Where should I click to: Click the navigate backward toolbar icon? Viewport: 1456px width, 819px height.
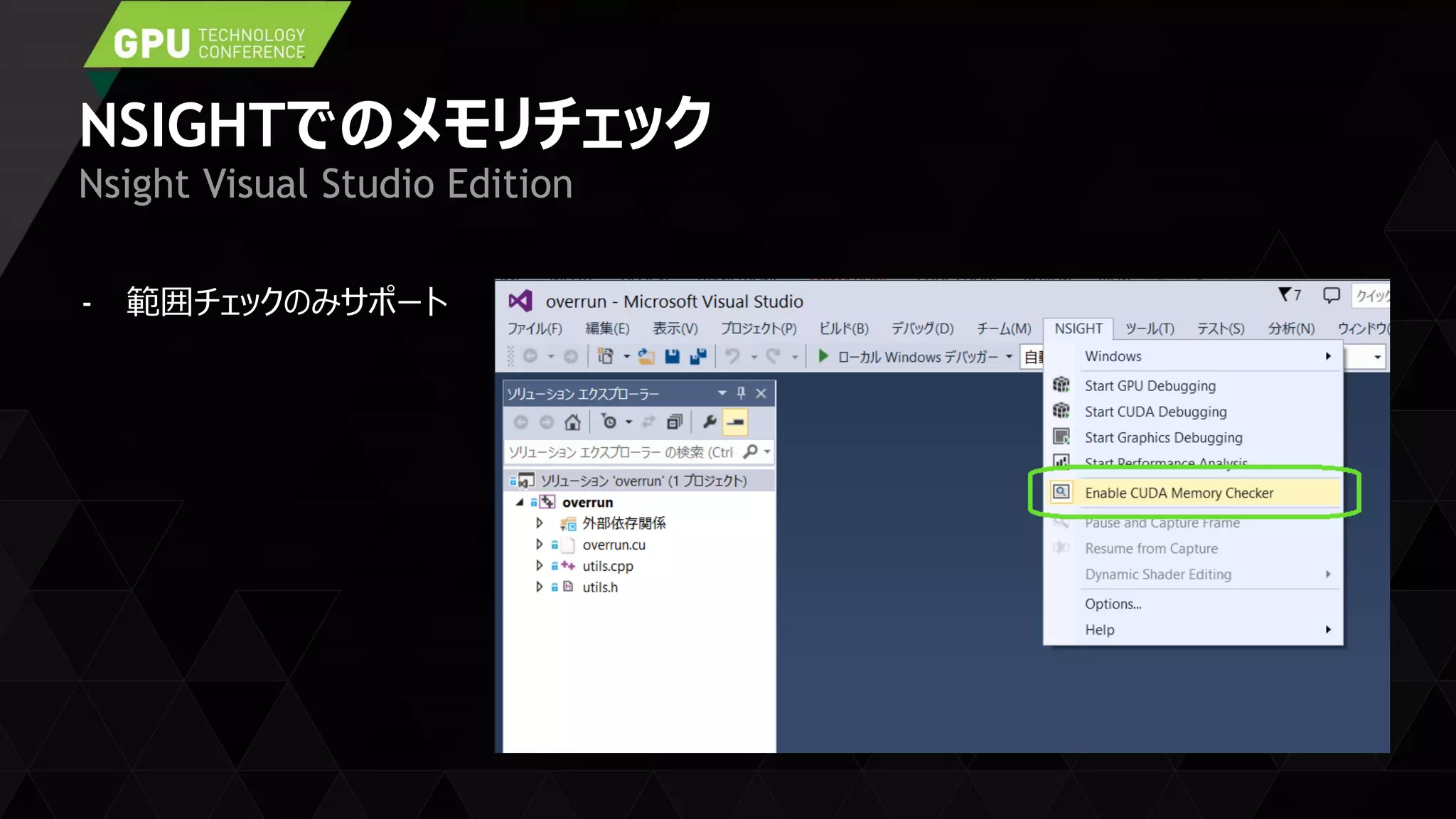pos(530,356)
